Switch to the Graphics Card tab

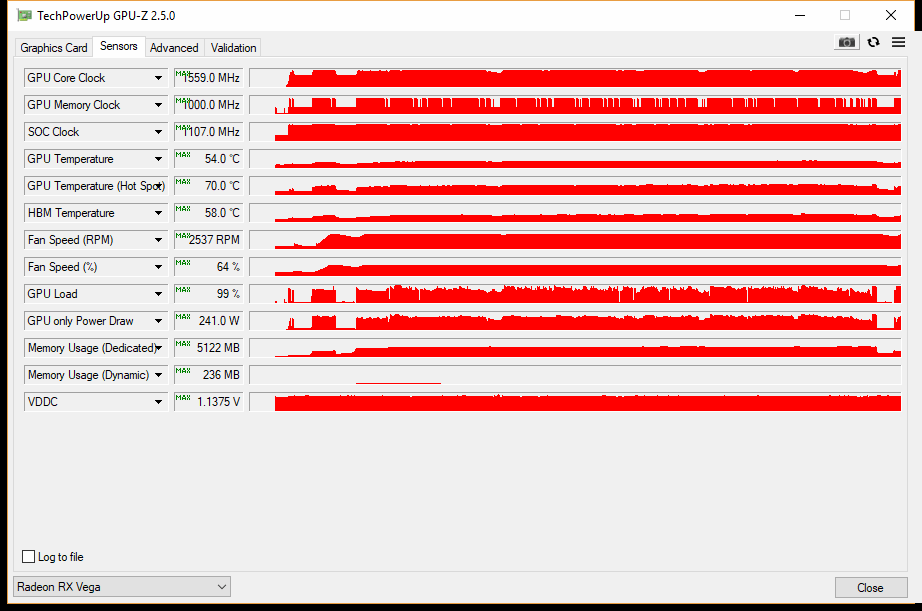tap(54, 48)
